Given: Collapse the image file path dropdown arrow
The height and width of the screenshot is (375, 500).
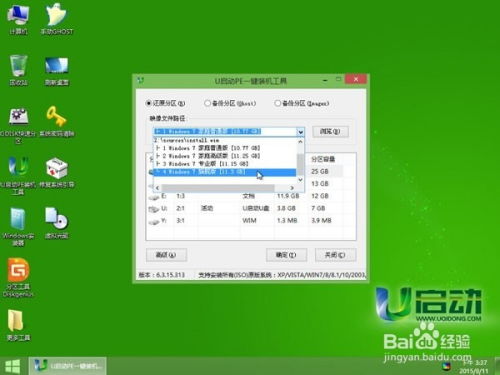Looking at the screenshot, I should 300,132.
